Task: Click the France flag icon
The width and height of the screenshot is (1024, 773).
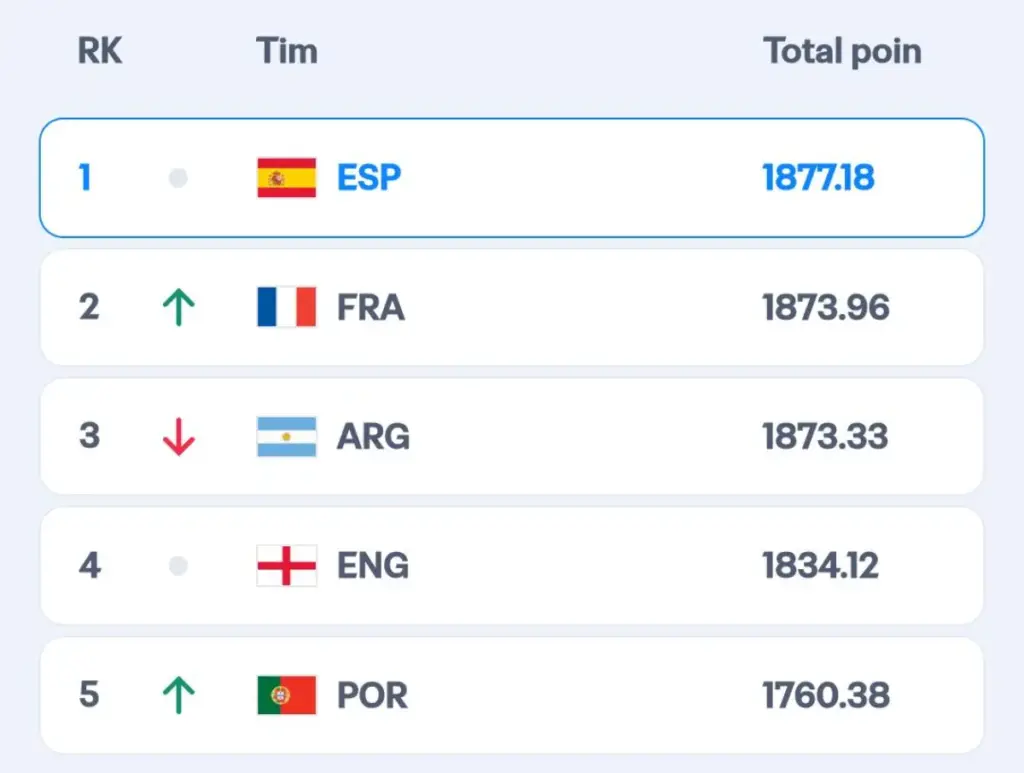Action: [x=286, y=307]
